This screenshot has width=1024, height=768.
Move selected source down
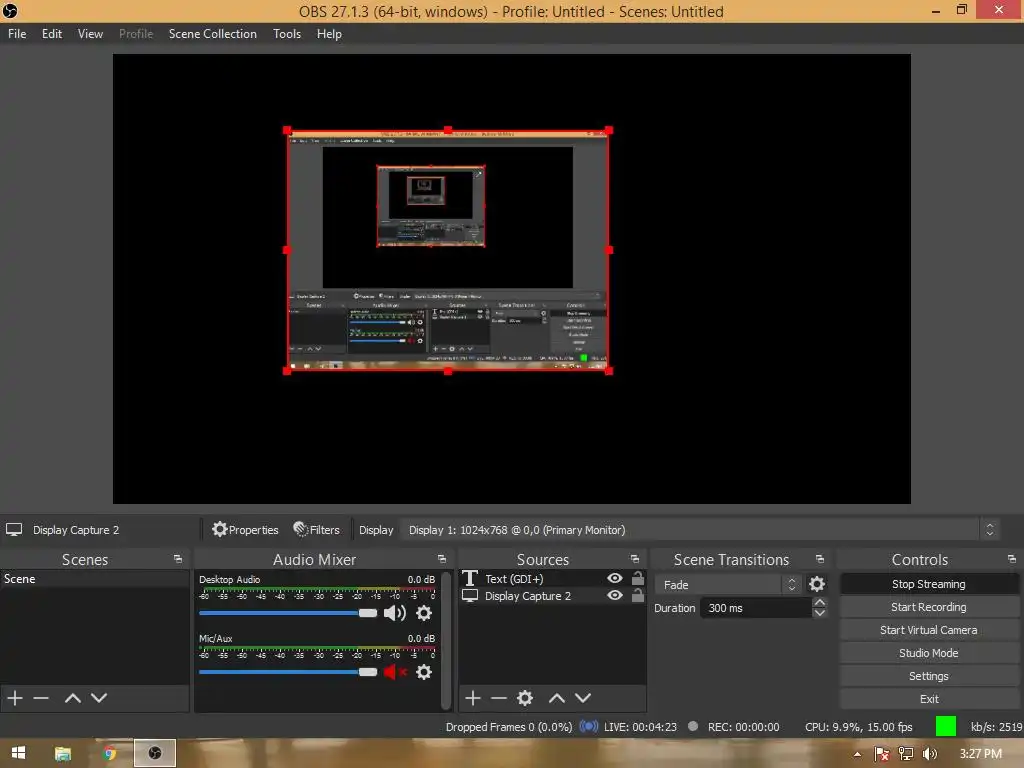point(583,698)
